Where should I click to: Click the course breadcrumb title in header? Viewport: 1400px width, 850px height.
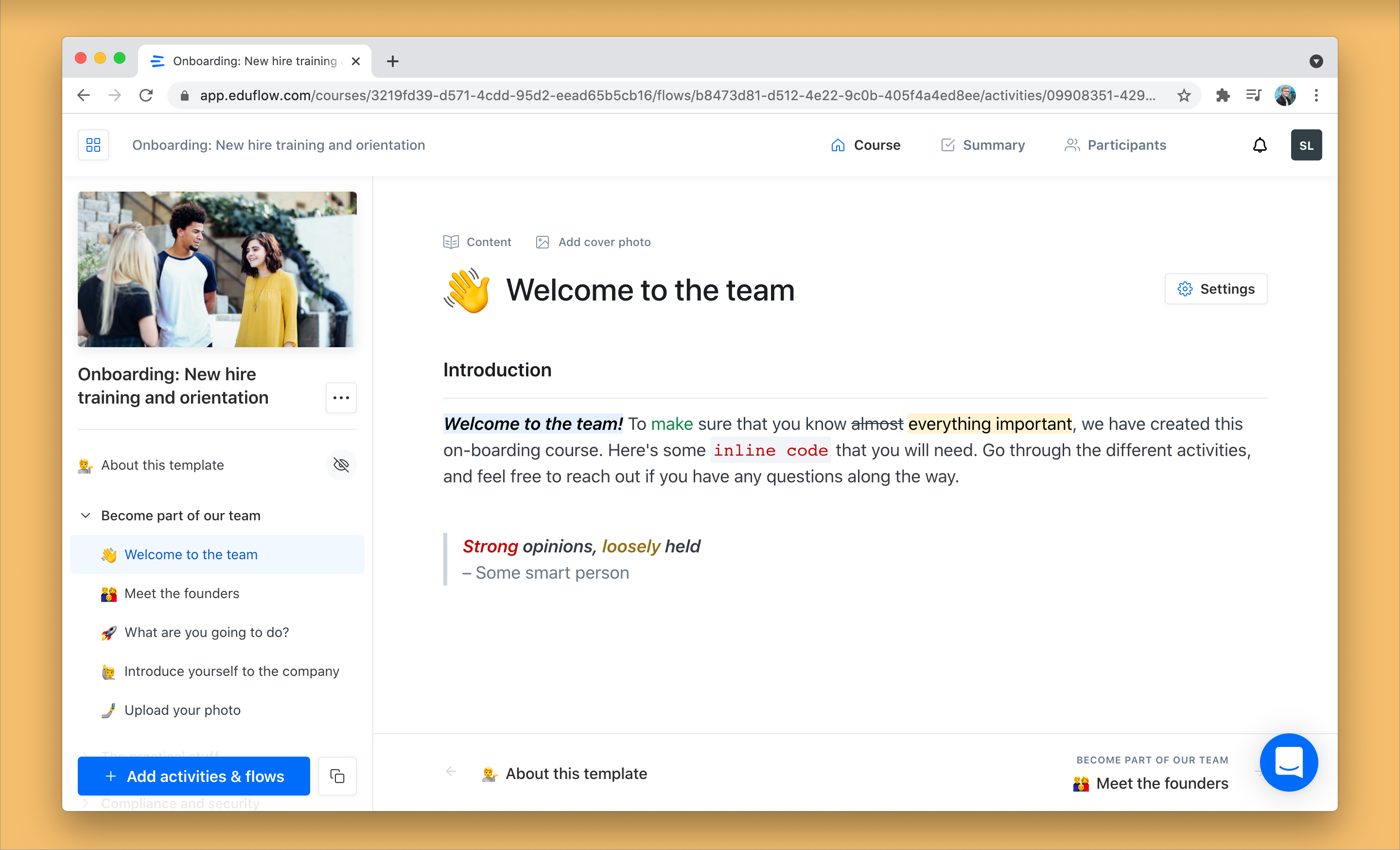279,145
